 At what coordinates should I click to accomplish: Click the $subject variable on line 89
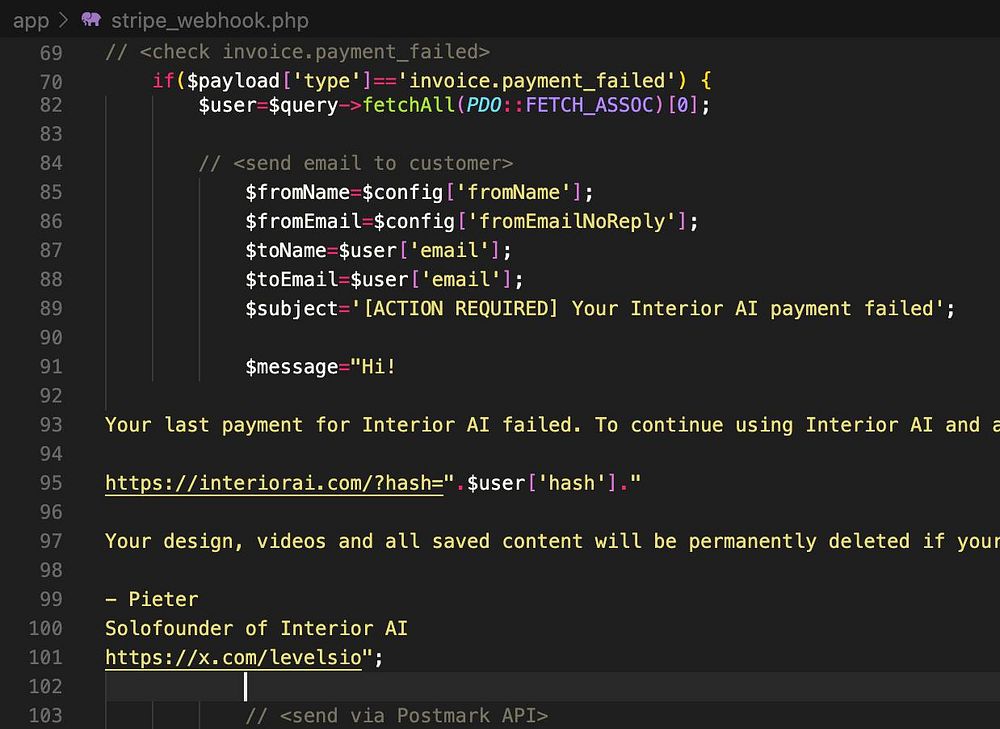tap(291, 309)
